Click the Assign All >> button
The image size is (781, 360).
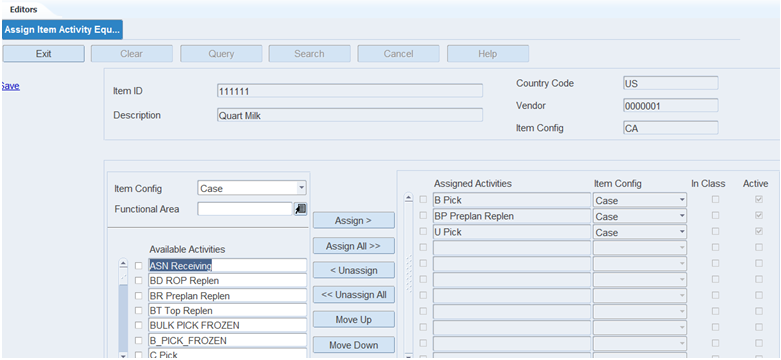click(354, 245)
